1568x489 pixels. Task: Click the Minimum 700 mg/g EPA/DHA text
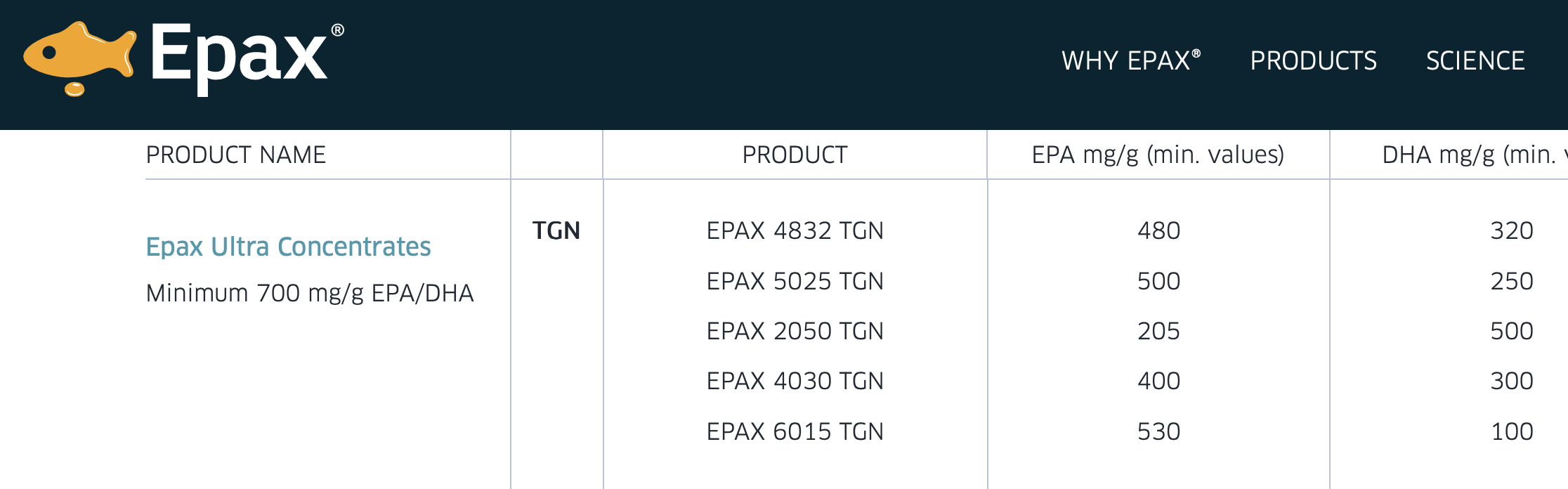tap(310, 293)
